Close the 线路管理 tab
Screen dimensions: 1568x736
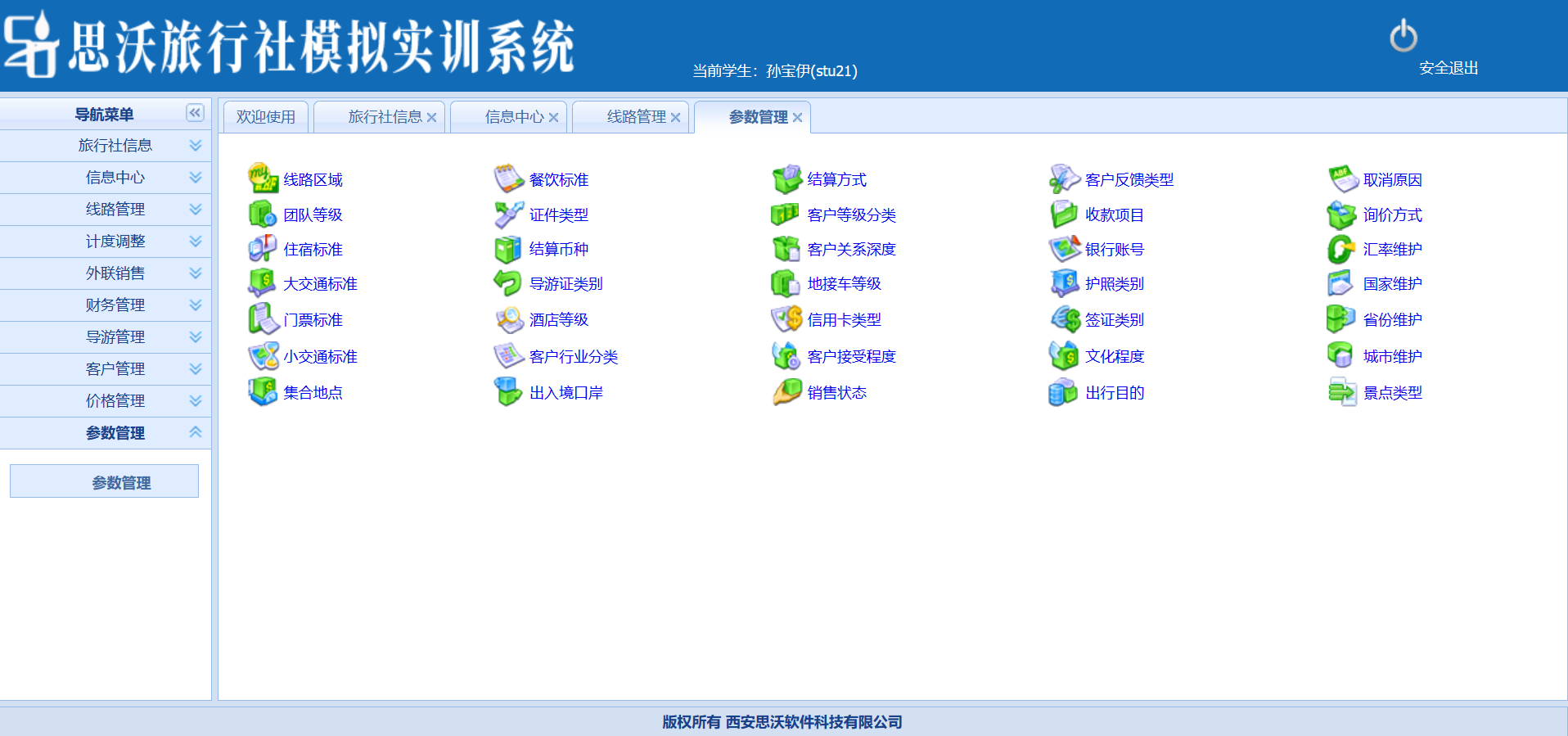[x=675, y=118]
